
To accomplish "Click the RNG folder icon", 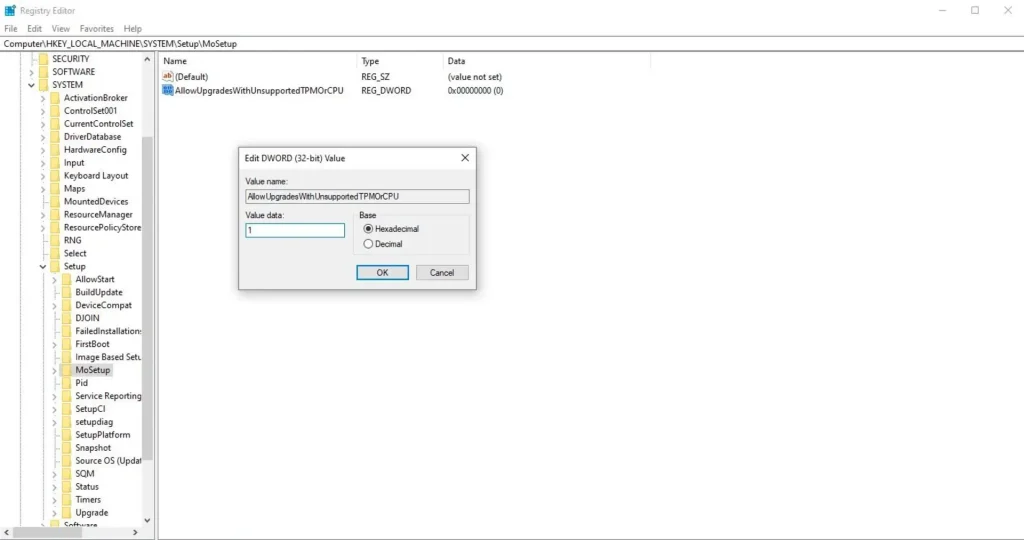I will pos(56,240).
